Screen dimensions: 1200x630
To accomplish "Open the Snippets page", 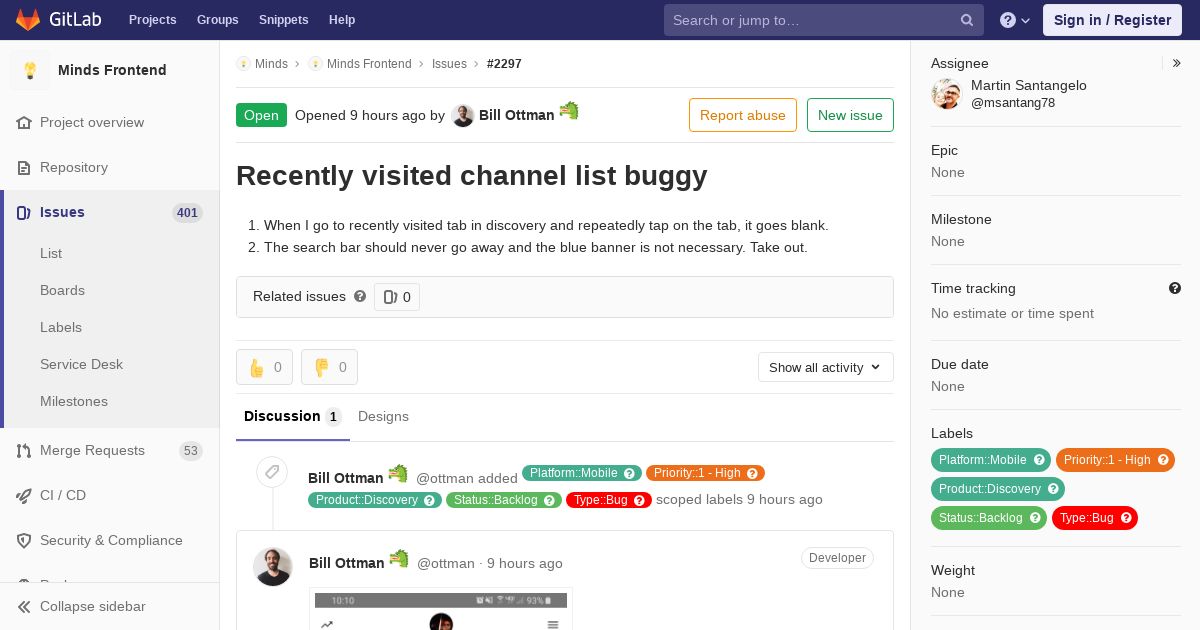I will click(x=283, y=20).
